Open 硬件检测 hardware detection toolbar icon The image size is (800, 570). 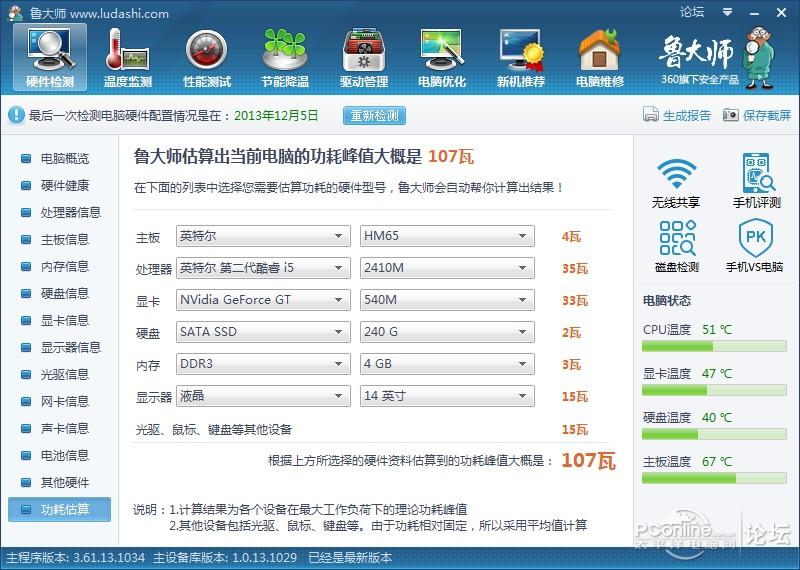click(x=49, y=57)
